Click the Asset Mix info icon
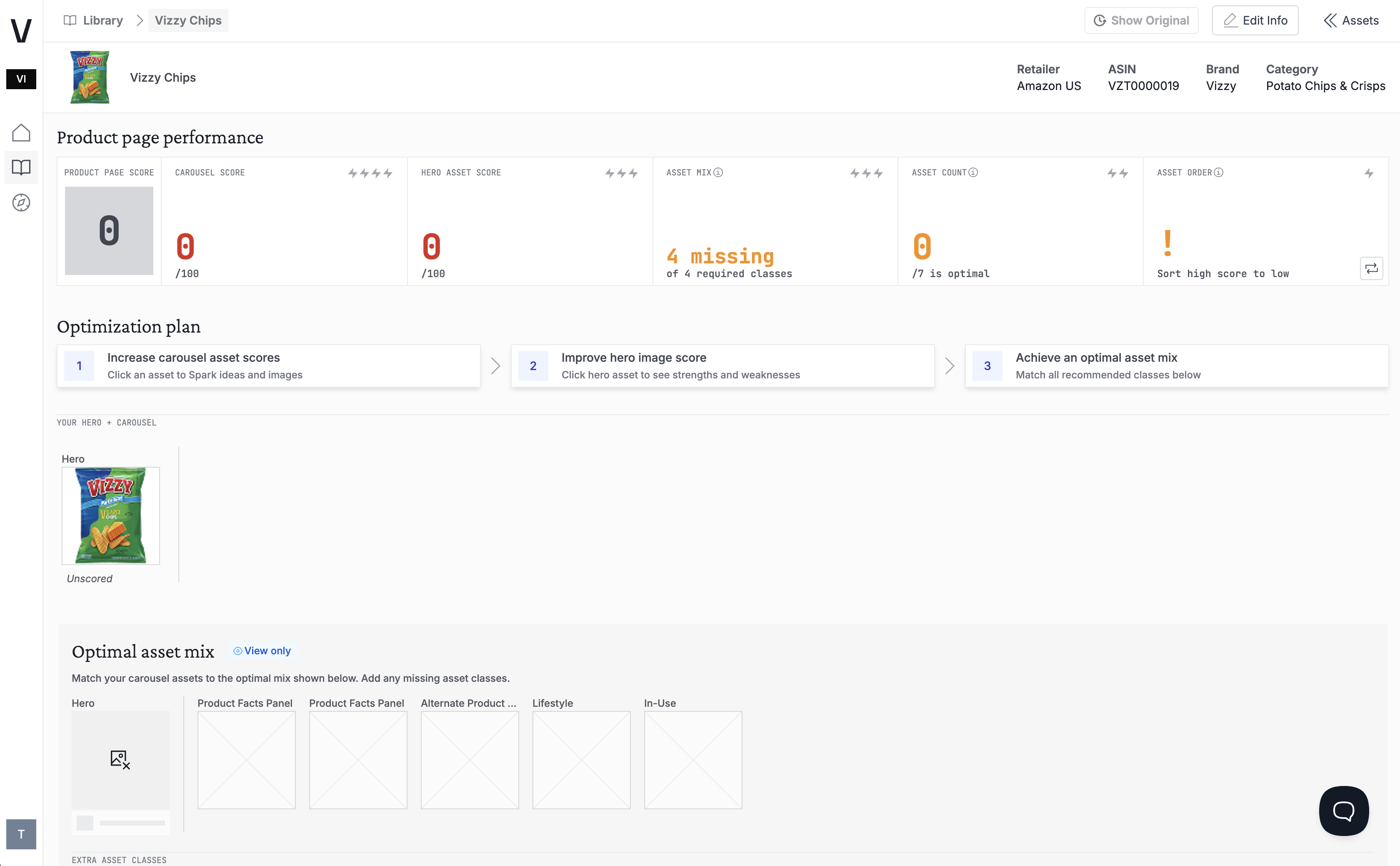The image size is (1400, 866). 718,173
